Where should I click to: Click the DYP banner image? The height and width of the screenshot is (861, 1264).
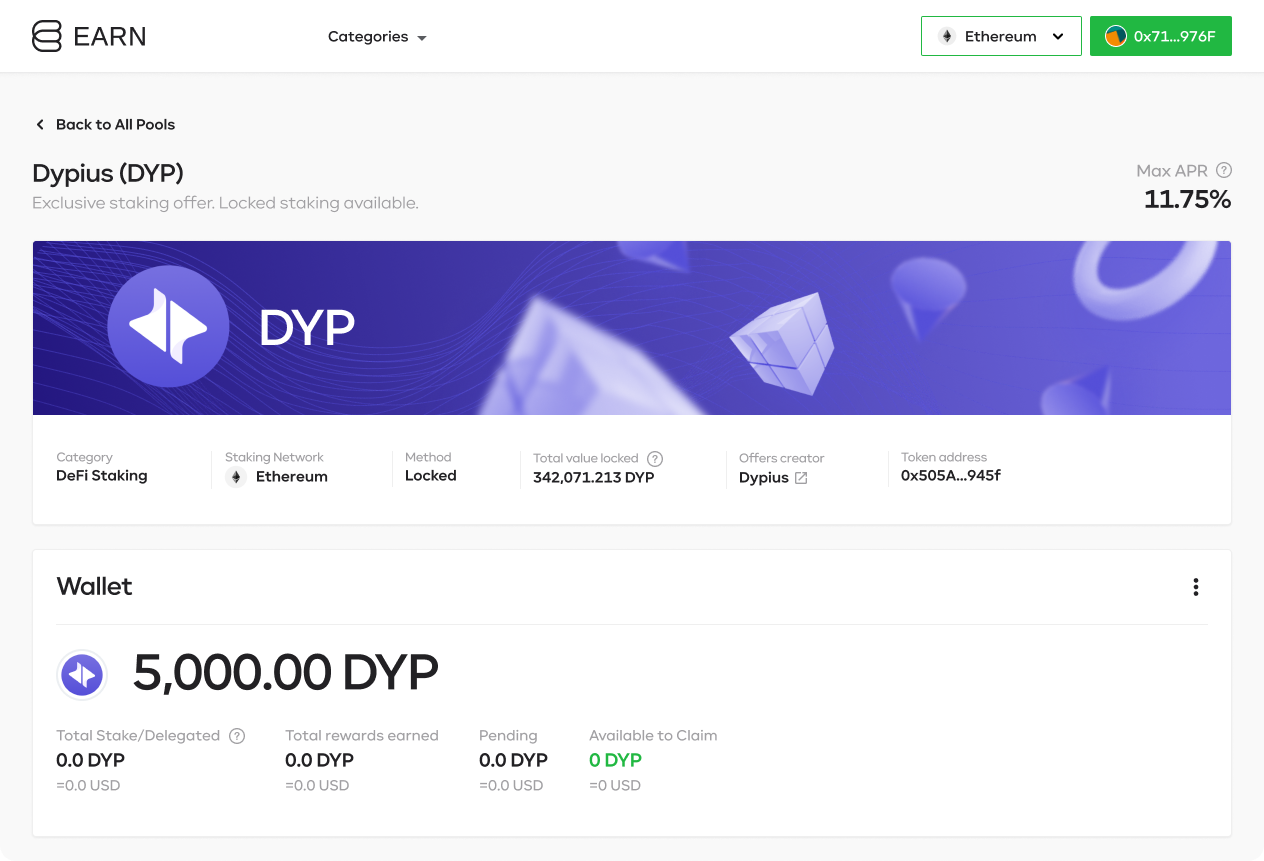click(632, 328)
